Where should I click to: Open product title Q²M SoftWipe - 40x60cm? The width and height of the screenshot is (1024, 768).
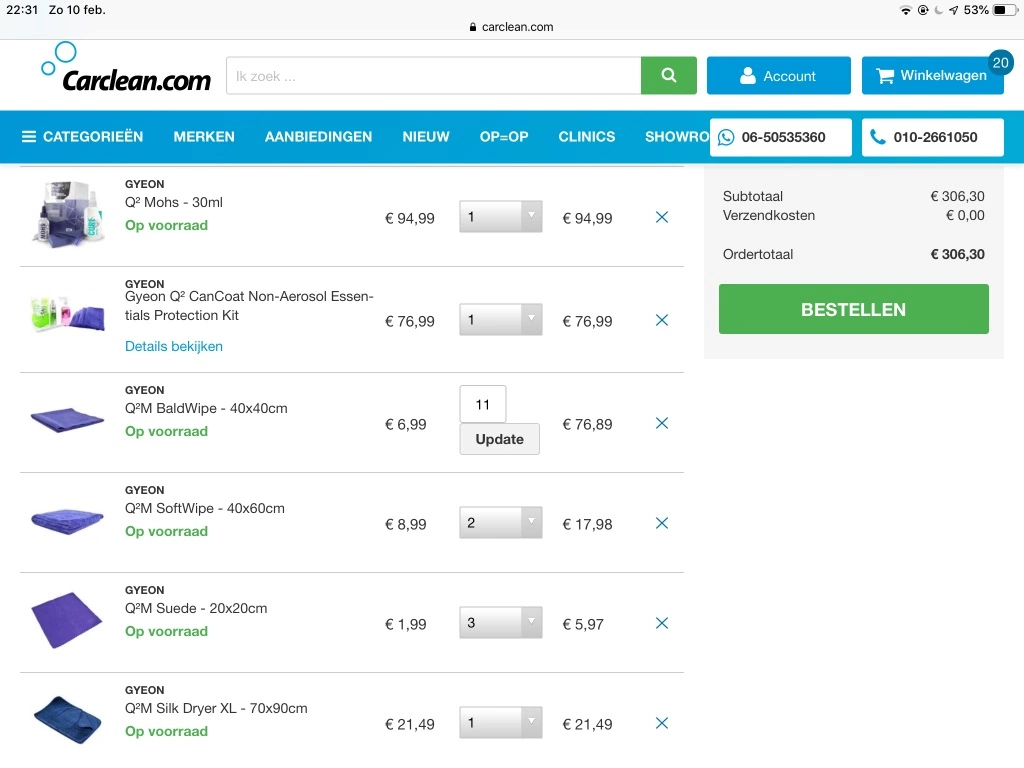click(x=205, y=508)
